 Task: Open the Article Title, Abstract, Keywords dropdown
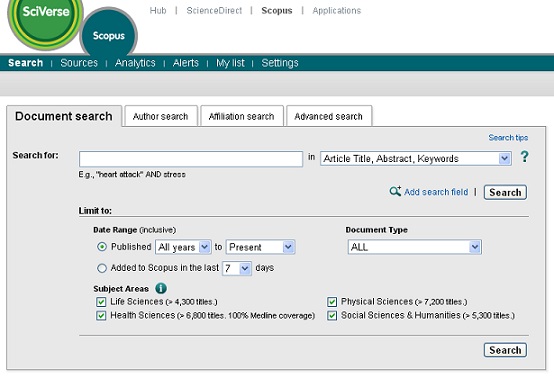point(416,159)
